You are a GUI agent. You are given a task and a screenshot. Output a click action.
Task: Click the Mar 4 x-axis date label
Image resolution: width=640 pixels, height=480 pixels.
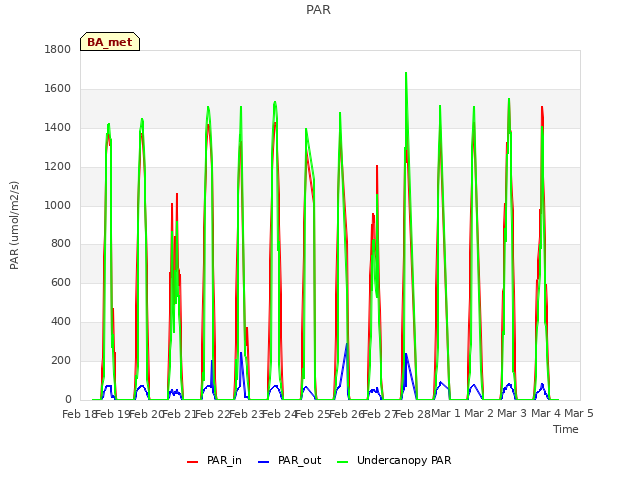click(546, 413)
